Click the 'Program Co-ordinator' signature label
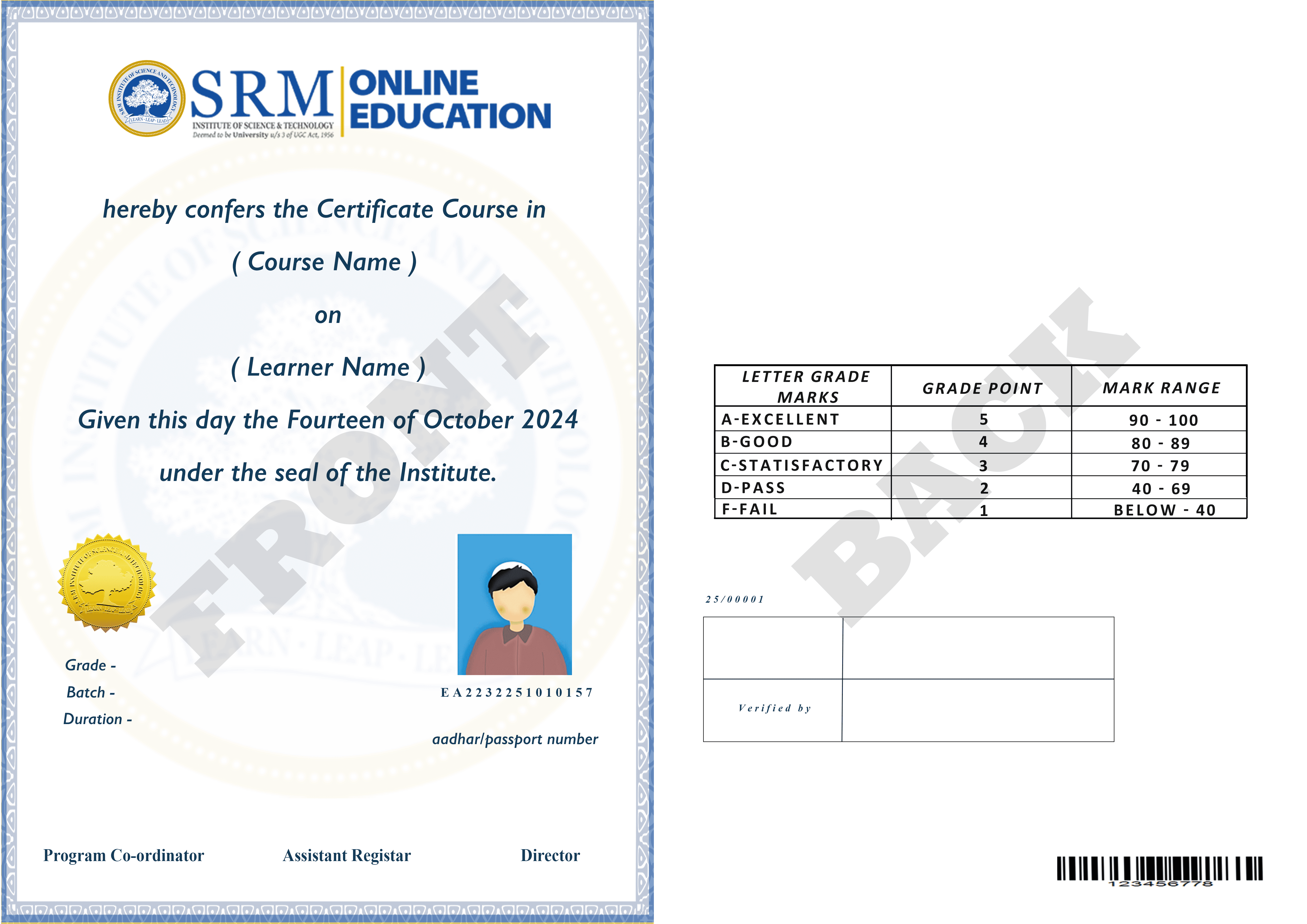 click(x=124, y=856)
